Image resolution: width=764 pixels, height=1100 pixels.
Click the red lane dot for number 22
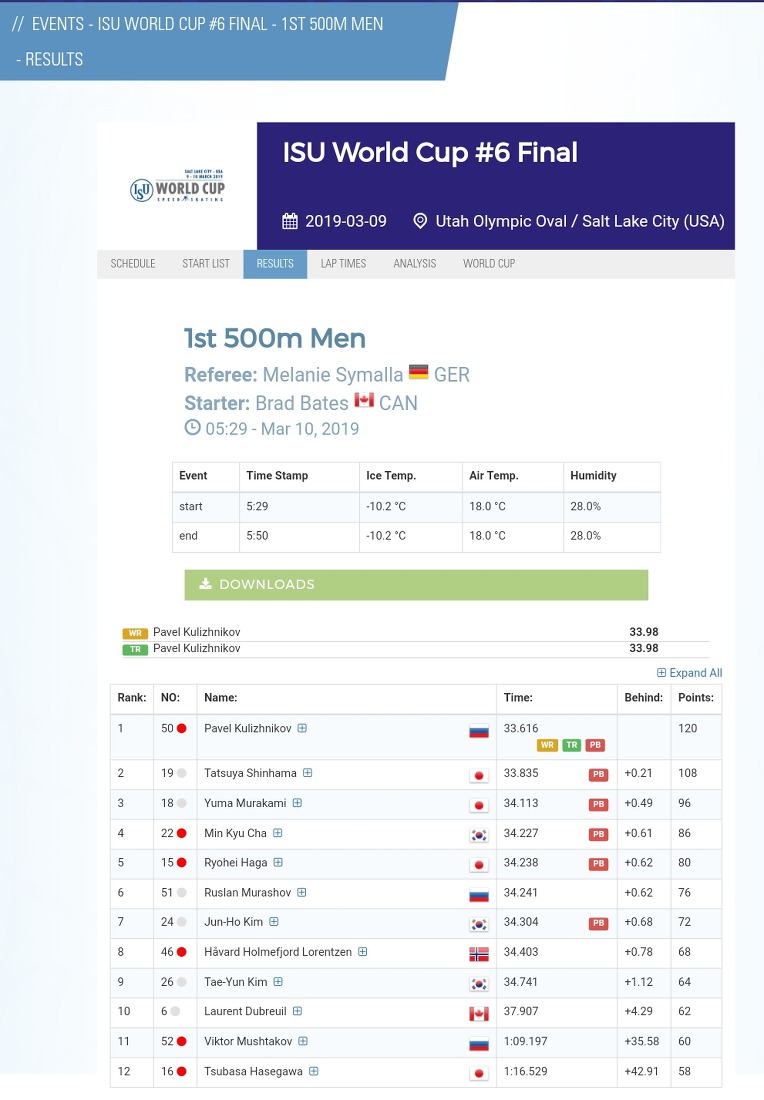pos(181,833)
